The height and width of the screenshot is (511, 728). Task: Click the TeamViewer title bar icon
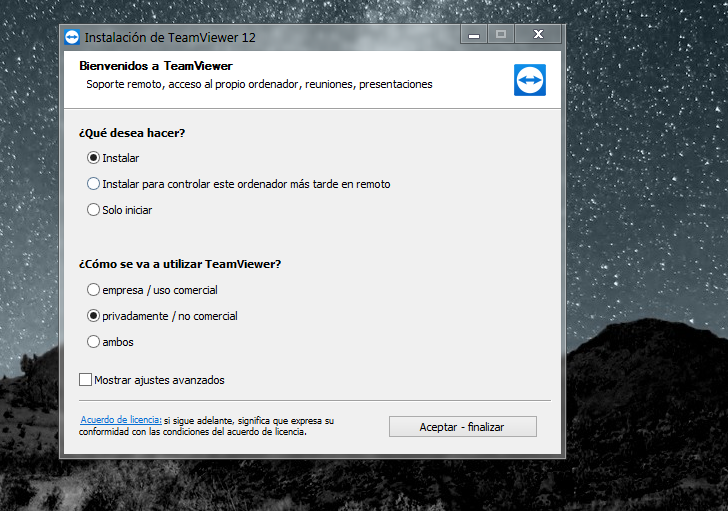[x=72, y=37]
